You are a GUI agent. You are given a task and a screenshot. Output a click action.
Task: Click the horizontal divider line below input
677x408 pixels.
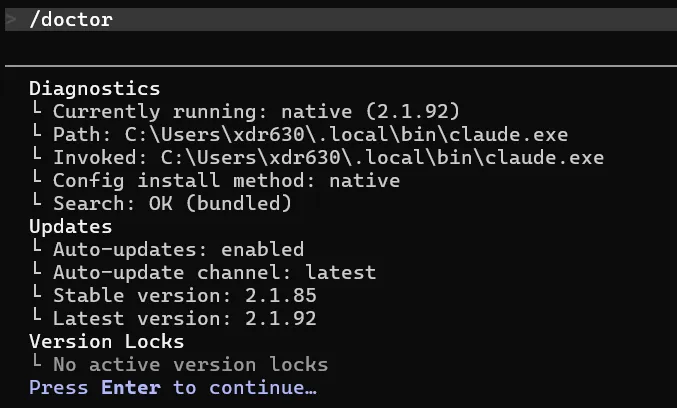pos(340,65)
